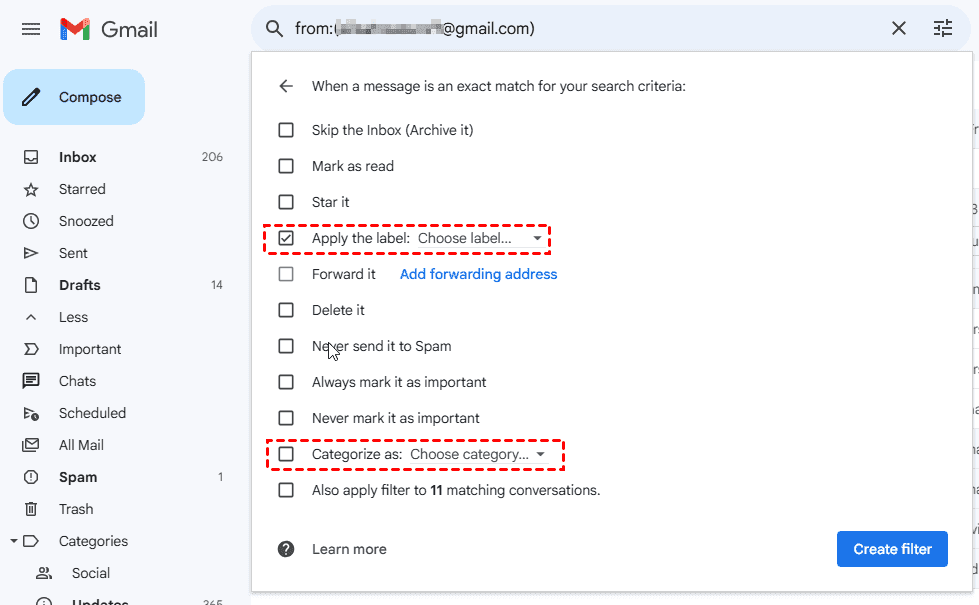Enable the Mark as read checkbox
The image size is (979, 605).
(x=286, y=166)
